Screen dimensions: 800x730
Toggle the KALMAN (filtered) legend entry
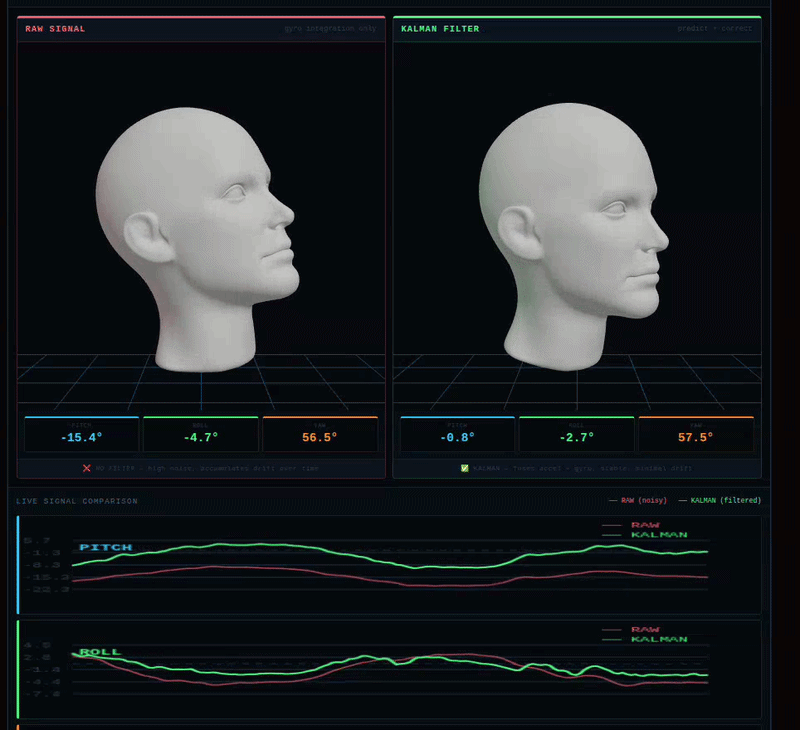[x=722, y=501]
